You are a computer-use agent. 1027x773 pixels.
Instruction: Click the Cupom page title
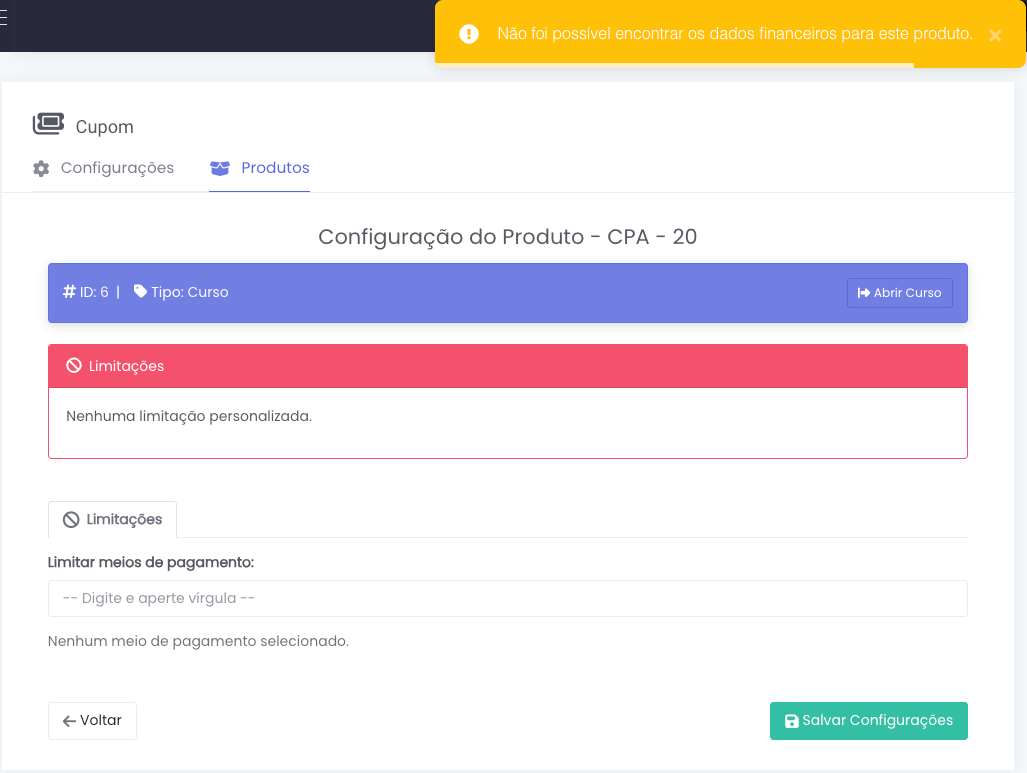104,127
